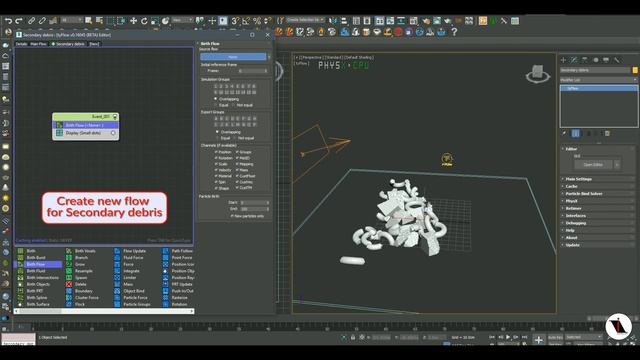Select the Rotate transform tool
Screen dimensions: 640x360
coord(144,21)
